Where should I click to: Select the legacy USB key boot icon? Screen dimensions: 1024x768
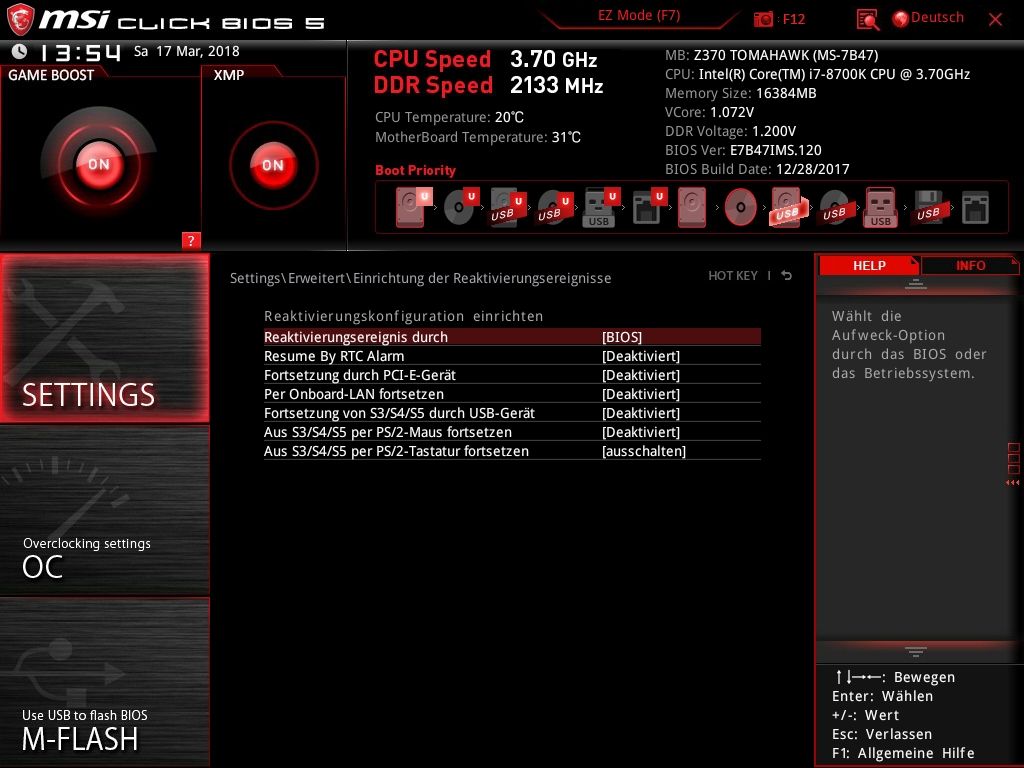(880, 207)
